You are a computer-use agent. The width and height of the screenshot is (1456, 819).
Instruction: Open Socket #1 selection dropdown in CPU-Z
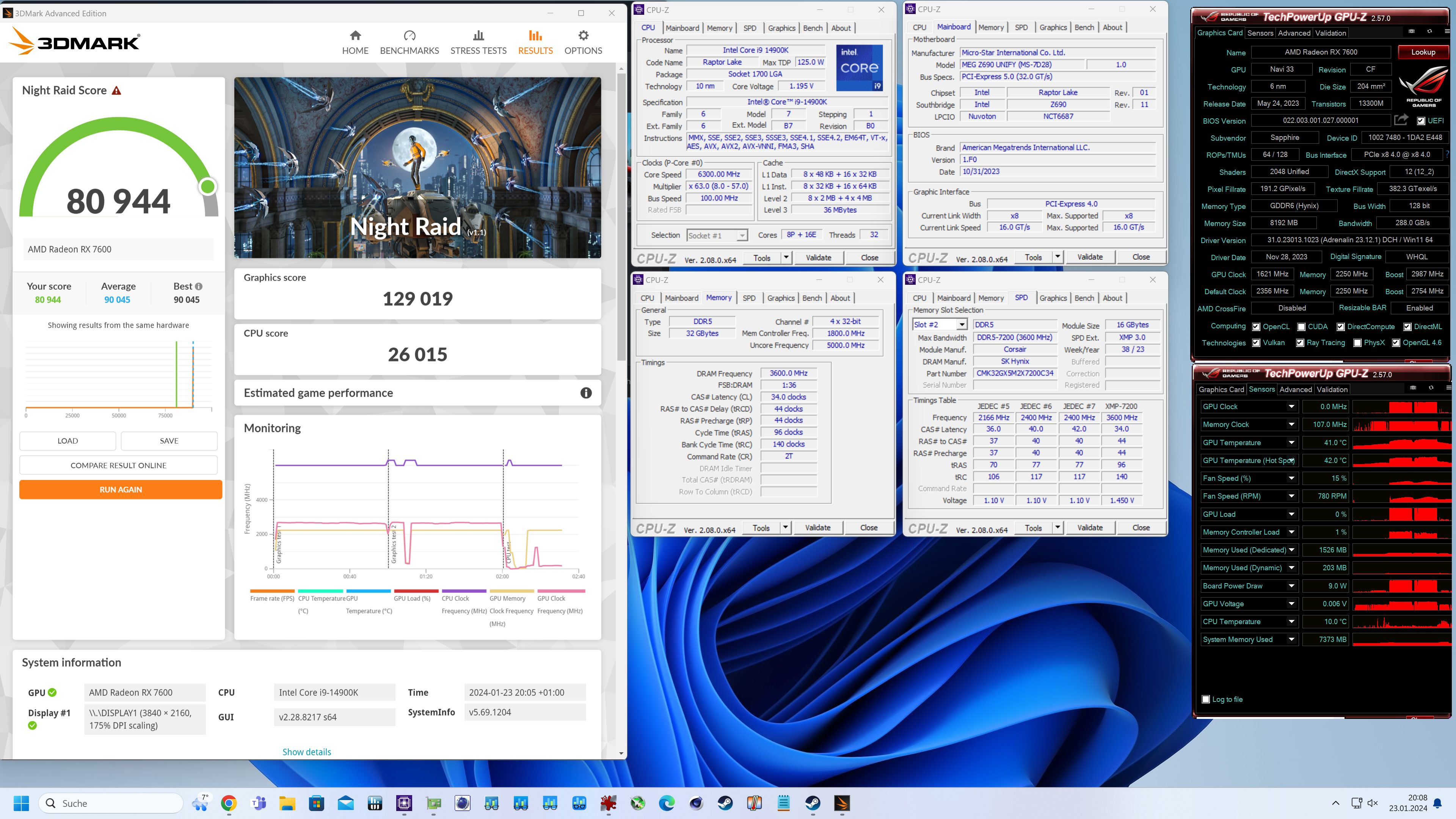[x=742, y=236]
